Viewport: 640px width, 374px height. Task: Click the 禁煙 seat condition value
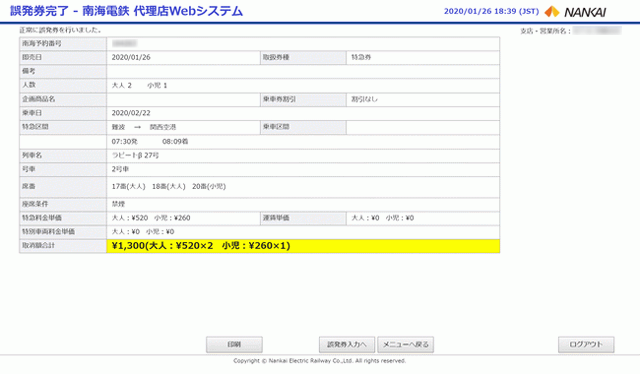[x=118, y=204]
